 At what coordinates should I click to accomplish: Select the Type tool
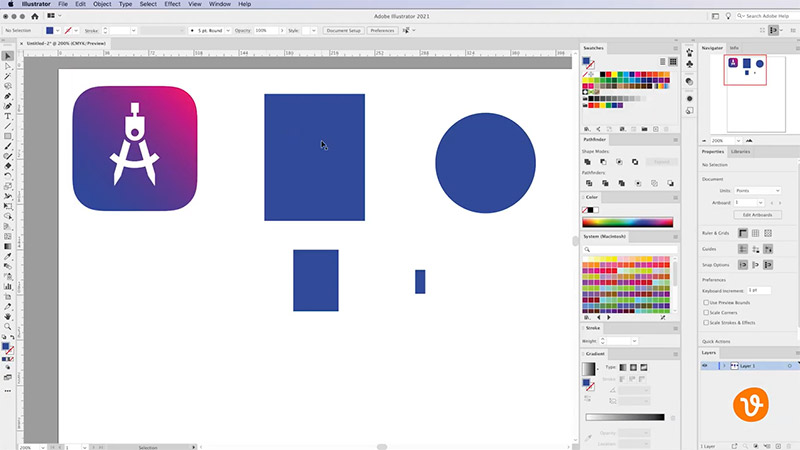coord(8,116)
